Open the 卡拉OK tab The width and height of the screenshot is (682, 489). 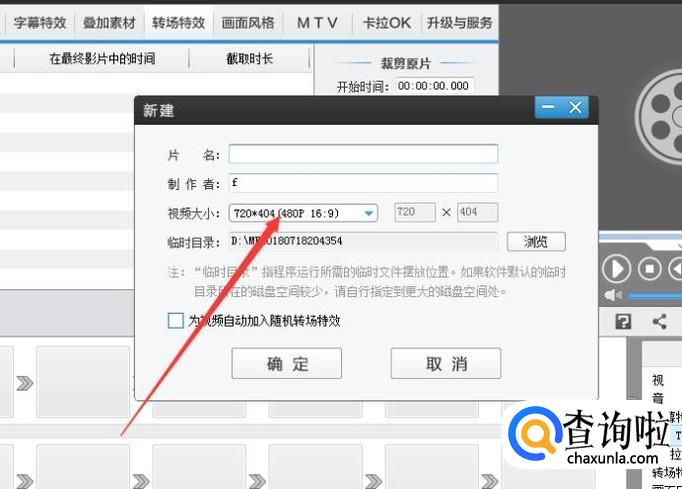click(x=387, y=23)
